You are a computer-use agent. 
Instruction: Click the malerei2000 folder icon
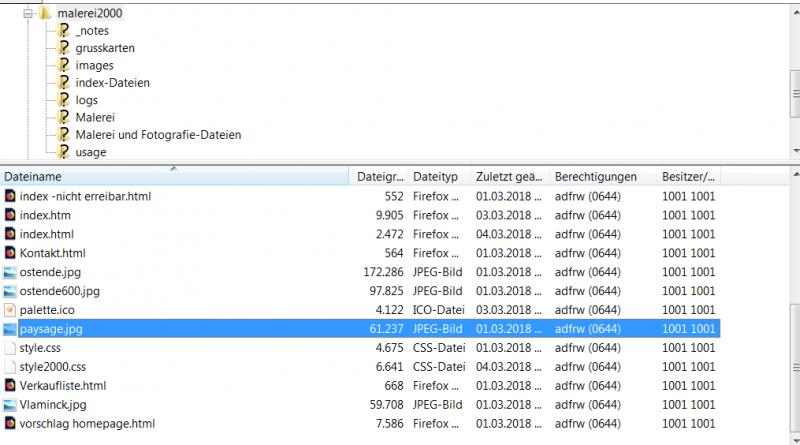46,13
